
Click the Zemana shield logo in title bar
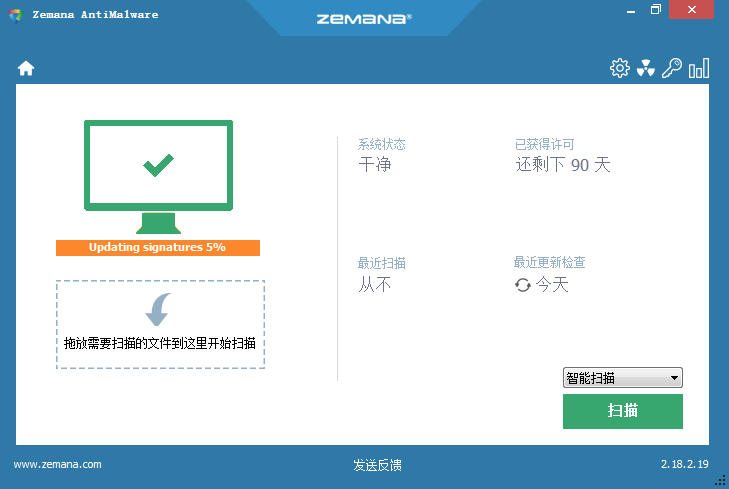(15, 15)
